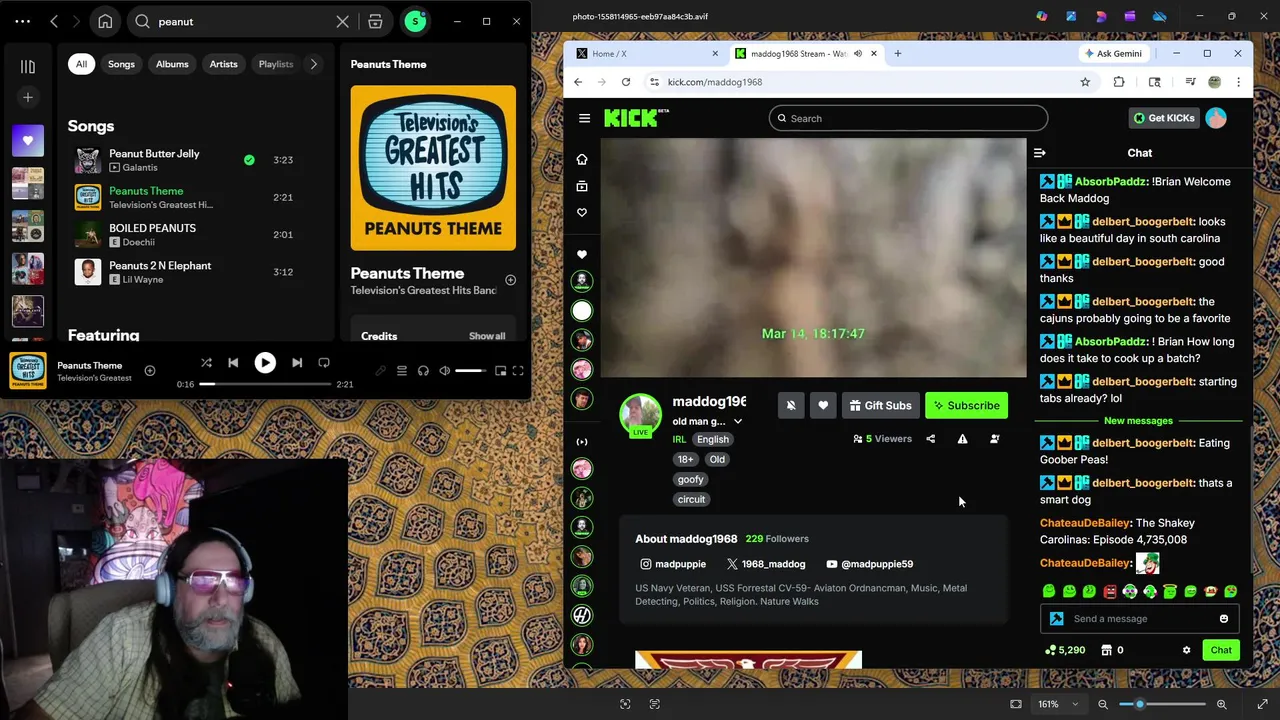The image size is (1280, 720).
Task: Open Kick hamburger sidebar menu
Action: [x=584, y=118]
